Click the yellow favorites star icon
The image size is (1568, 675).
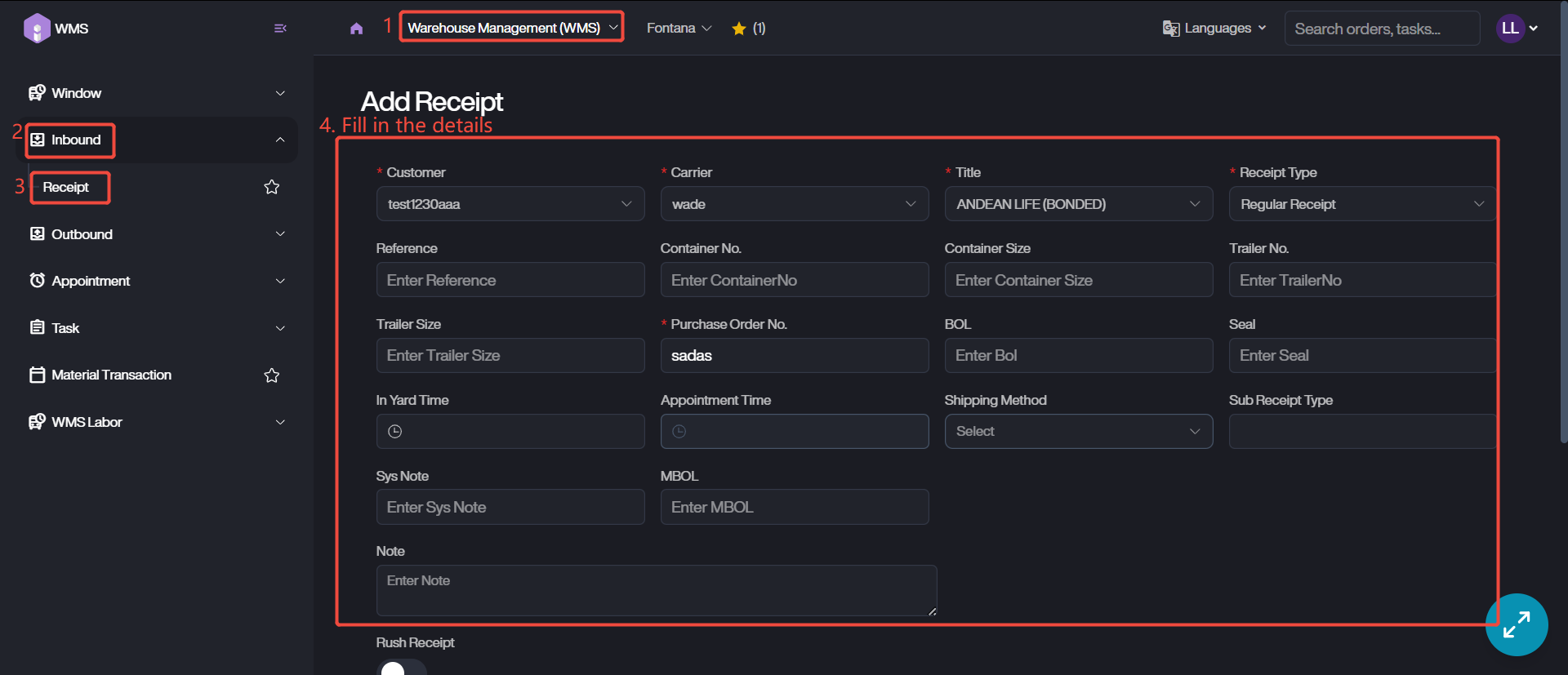[739, 29]
